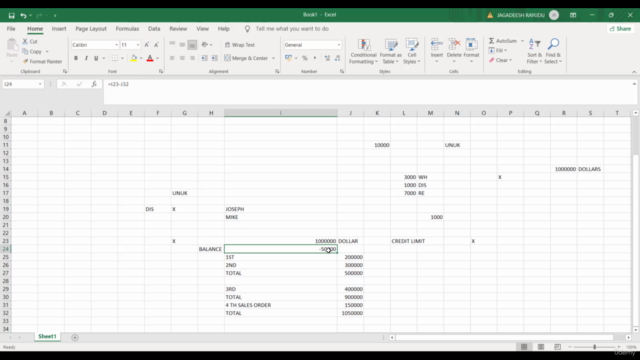640x360 pixels.
Task: Switch to the Insert tab
Action: [x=59, y=29]
